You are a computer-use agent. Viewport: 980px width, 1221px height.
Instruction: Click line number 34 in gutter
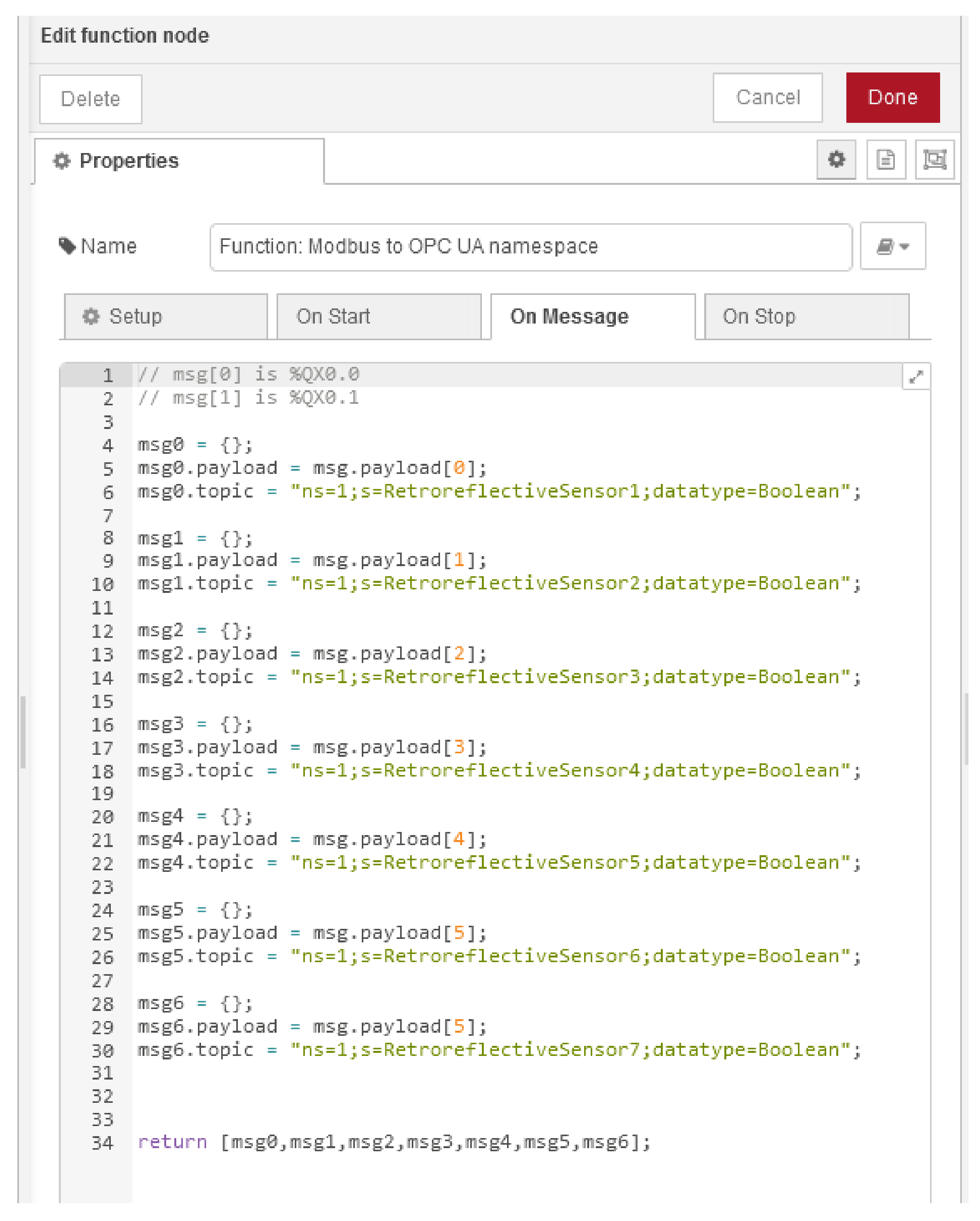103,1143
